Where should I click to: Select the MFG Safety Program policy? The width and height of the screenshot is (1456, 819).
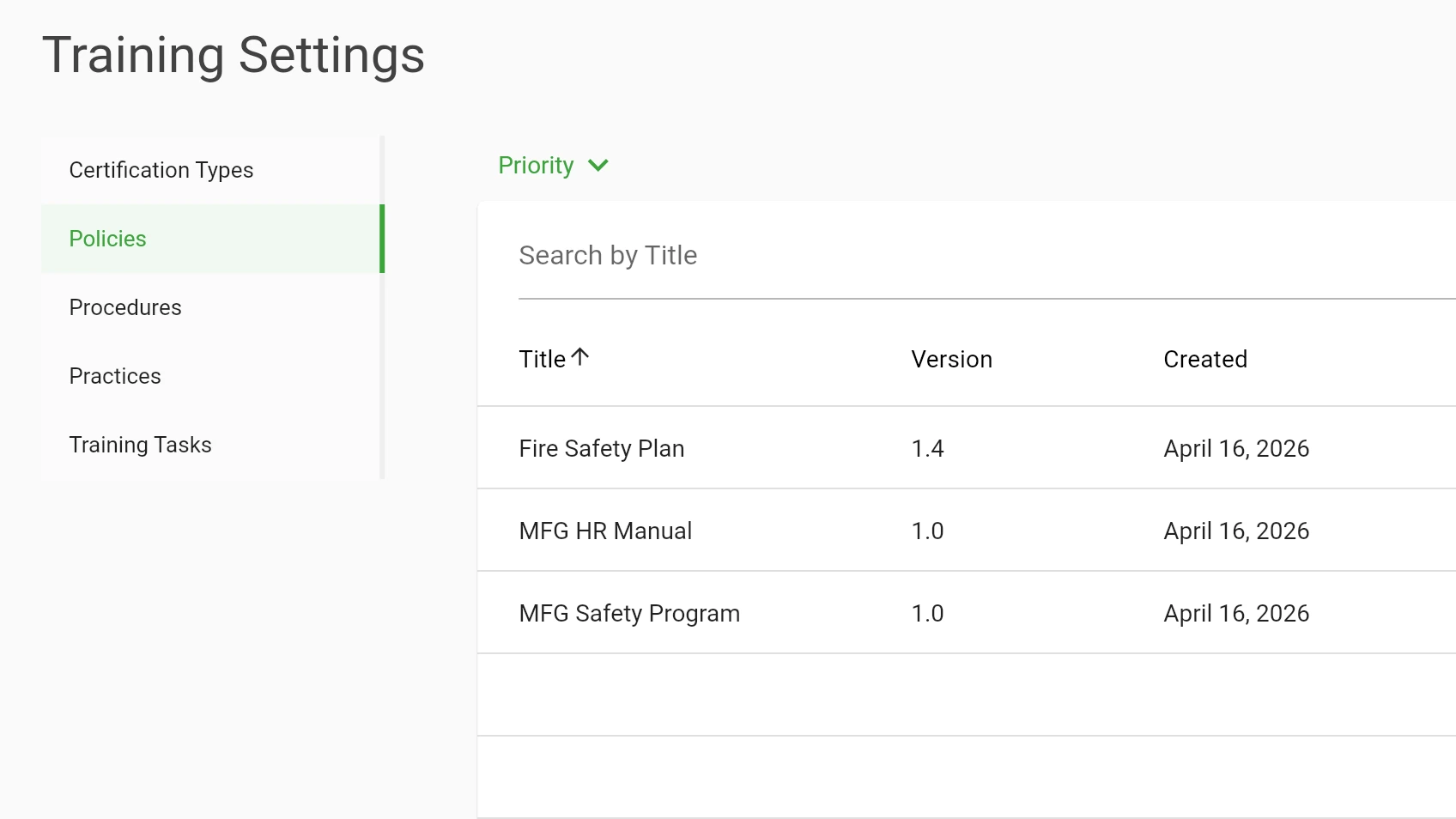click(629, 613)
